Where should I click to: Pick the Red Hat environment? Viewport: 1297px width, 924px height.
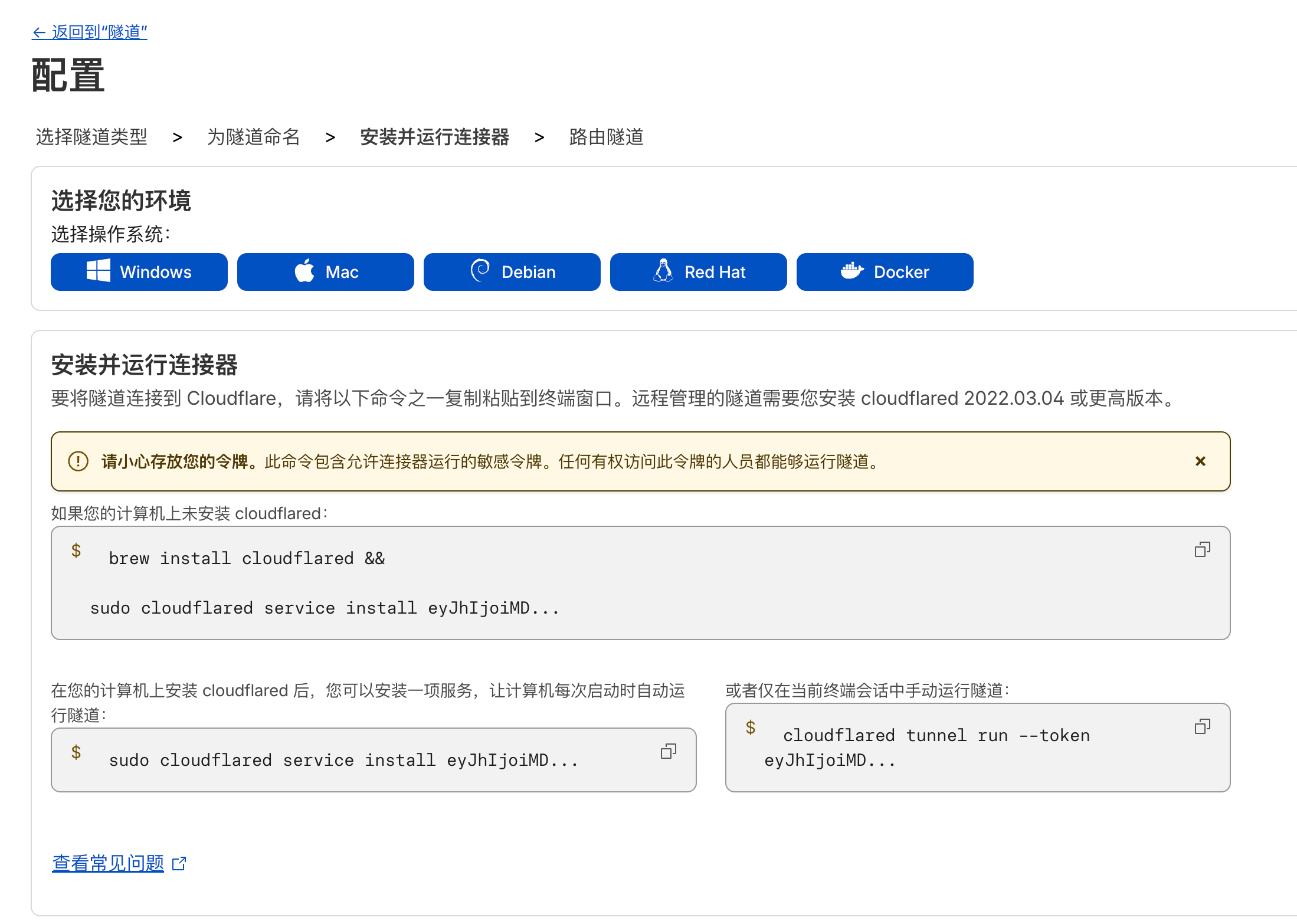pyautogui.click(x=699, y=272)
